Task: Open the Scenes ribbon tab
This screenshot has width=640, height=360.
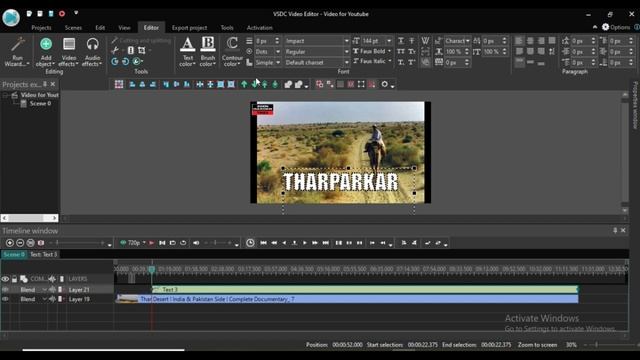Action: click(73, 28)
